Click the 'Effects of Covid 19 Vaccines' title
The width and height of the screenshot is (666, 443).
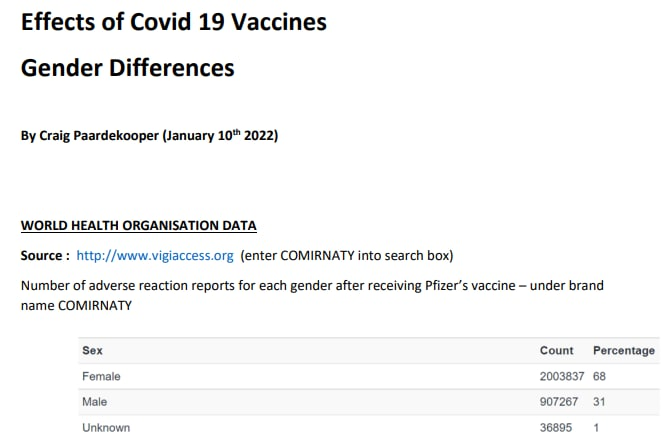174,22
